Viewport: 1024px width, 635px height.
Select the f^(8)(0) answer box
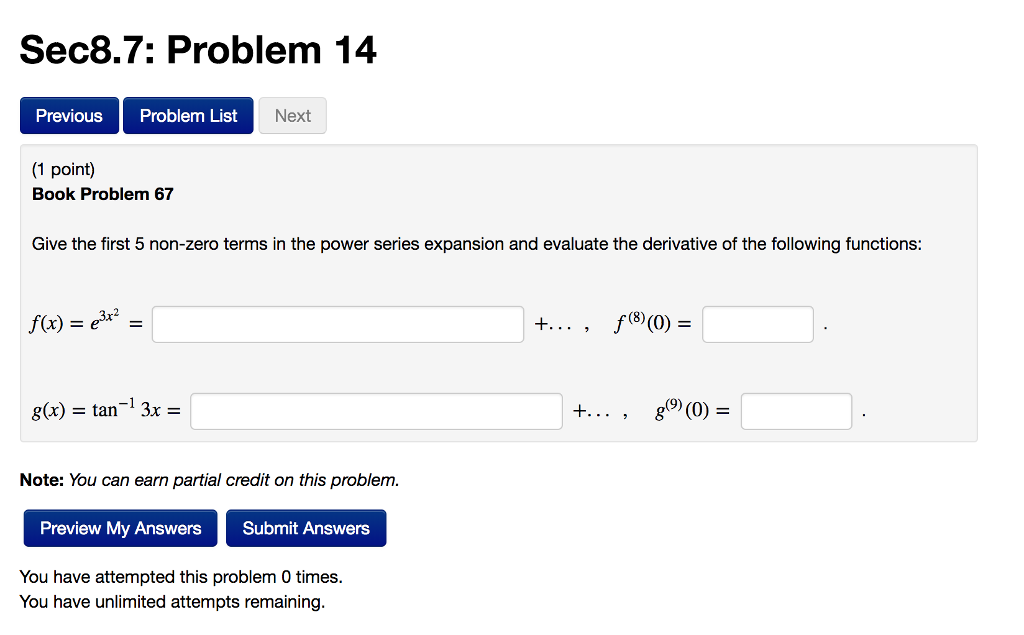coord(757,323)
